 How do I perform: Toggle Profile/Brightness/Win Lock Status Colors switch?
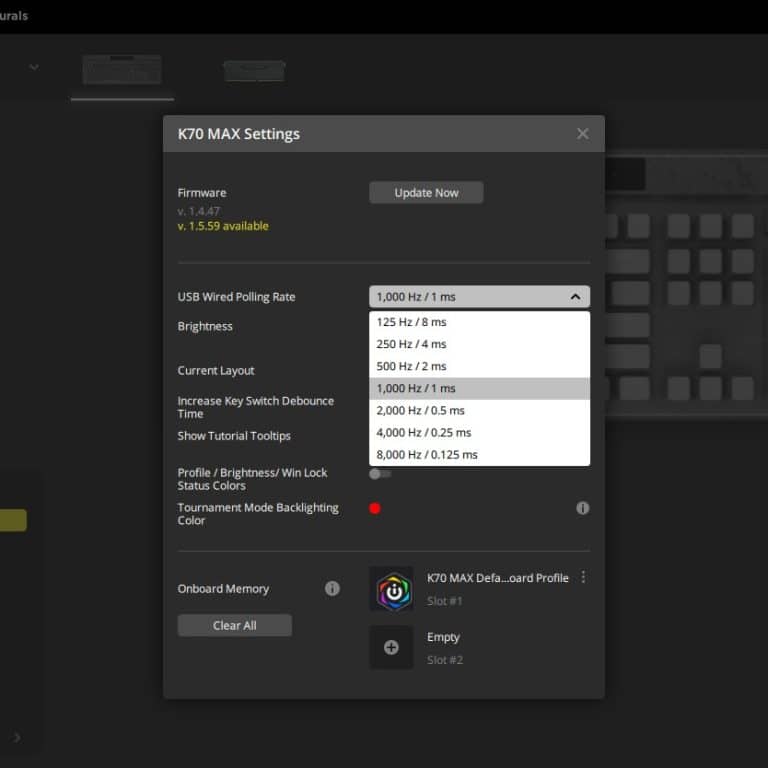tap(380, 474)
